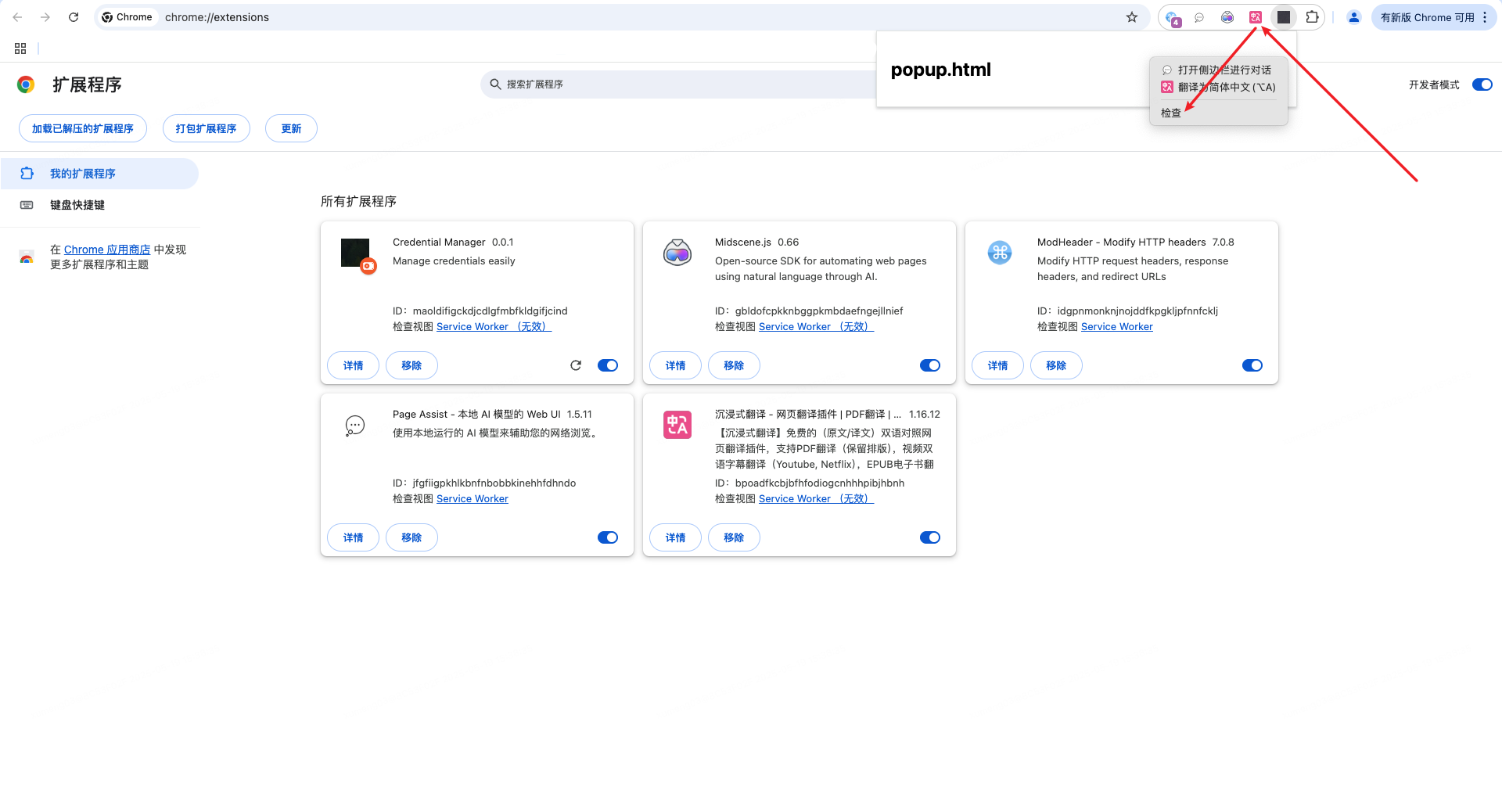The height and width of the screenshot is (812, 1502).
Task: Disable the Page Assist extension
Action: point(608,537)
